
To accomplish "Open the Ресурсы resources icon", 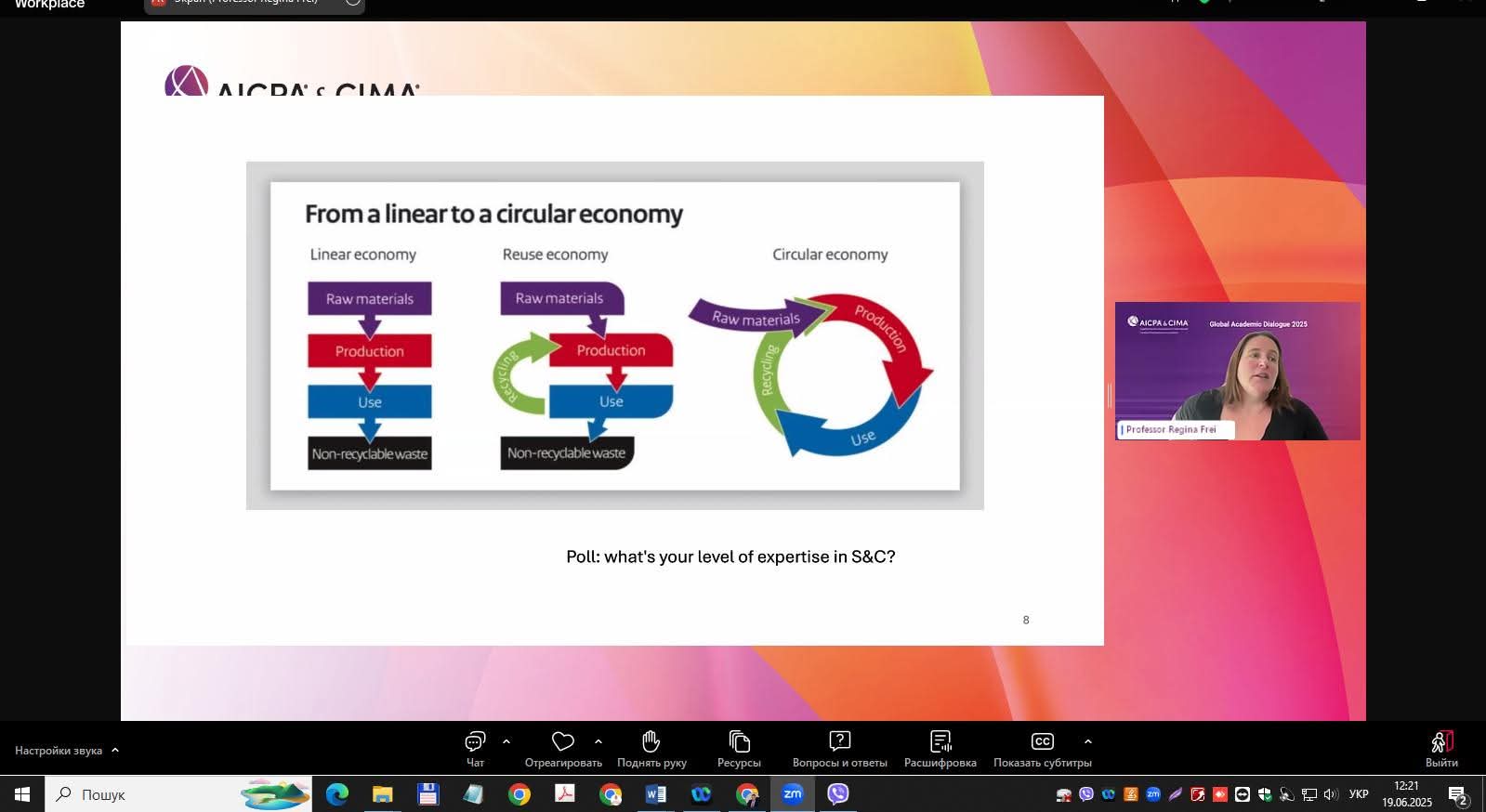I will (x=739, y=742).
